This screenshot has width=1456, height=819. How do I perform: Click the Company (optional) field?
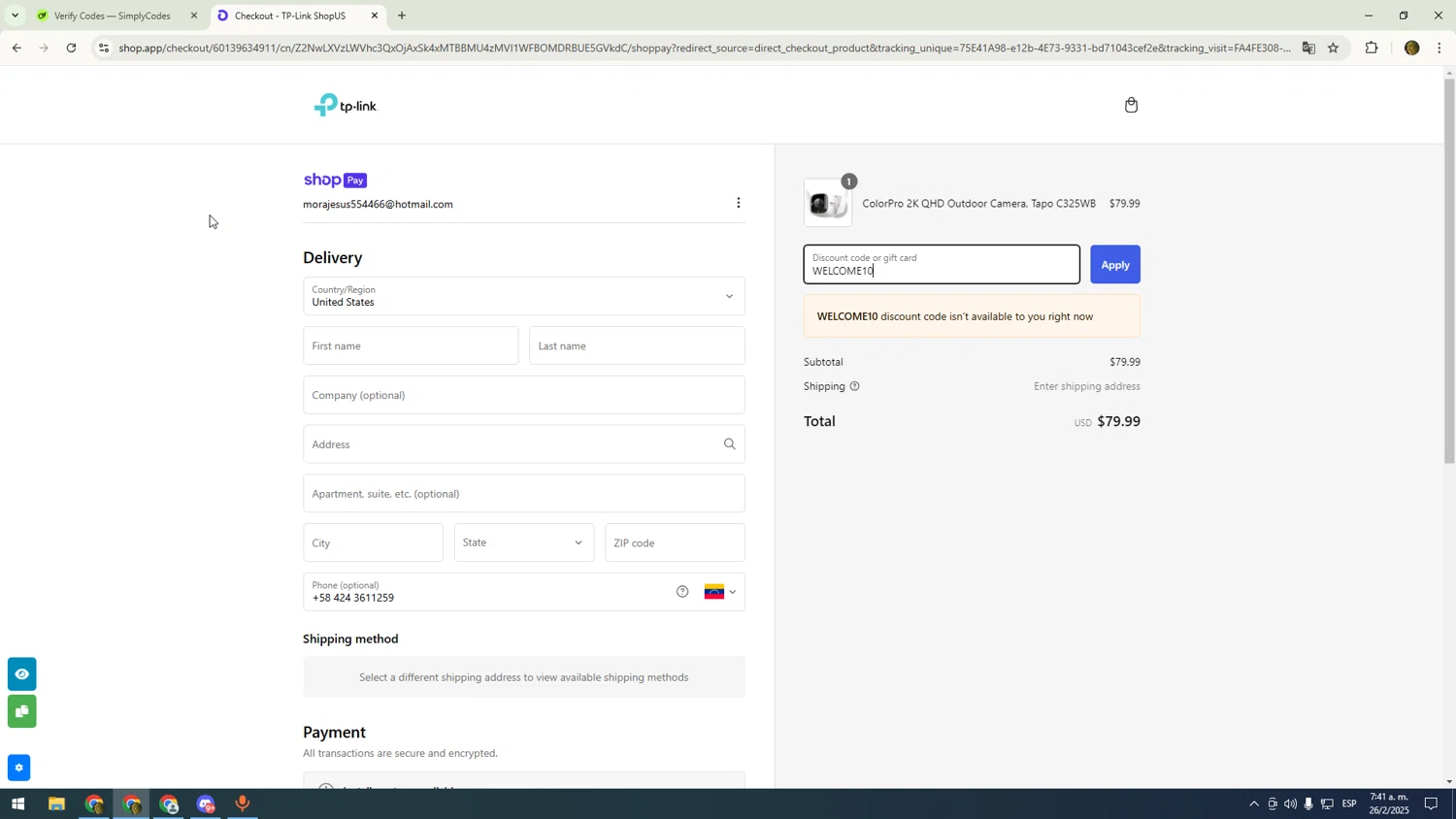pos(524,395)
